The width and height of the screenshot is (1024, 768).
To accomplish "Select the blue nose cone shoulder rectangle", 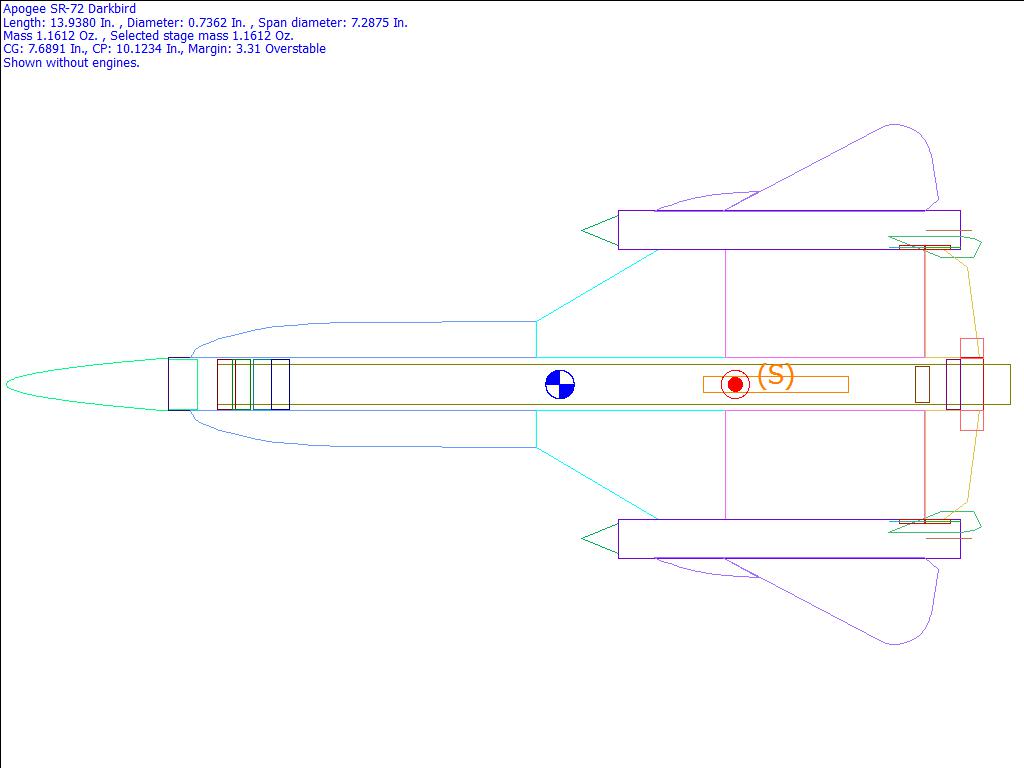I will pyautogui.click(x=182, y=384).
